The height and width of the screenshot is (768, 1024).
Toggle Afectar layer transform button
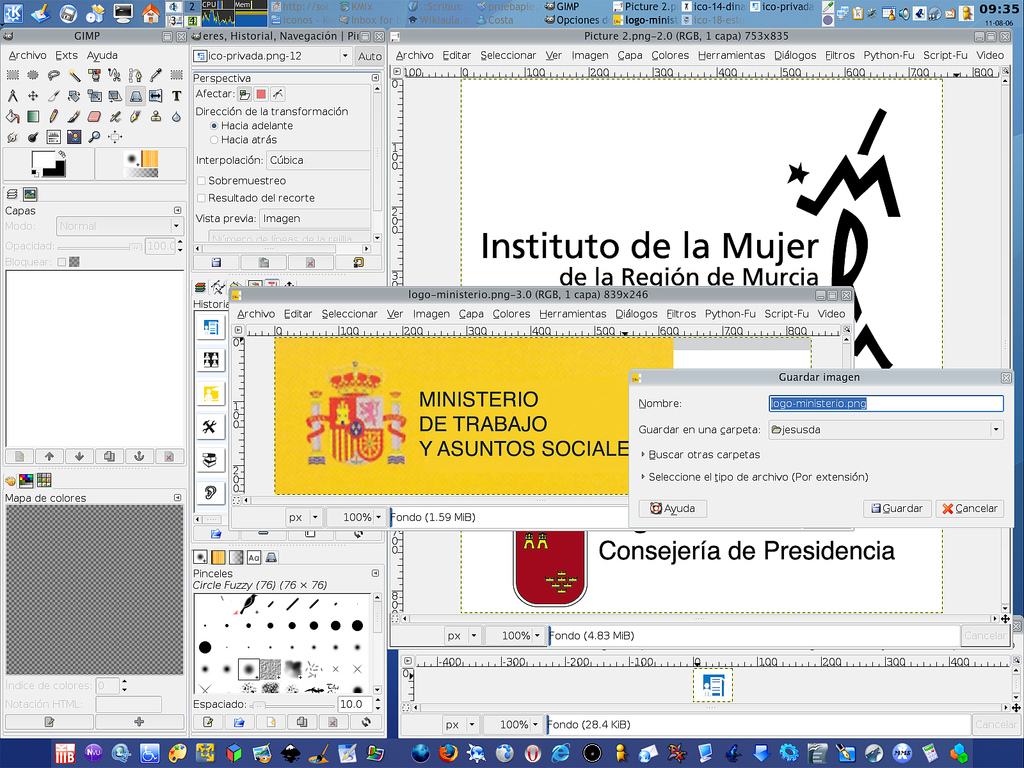(244, 94)
